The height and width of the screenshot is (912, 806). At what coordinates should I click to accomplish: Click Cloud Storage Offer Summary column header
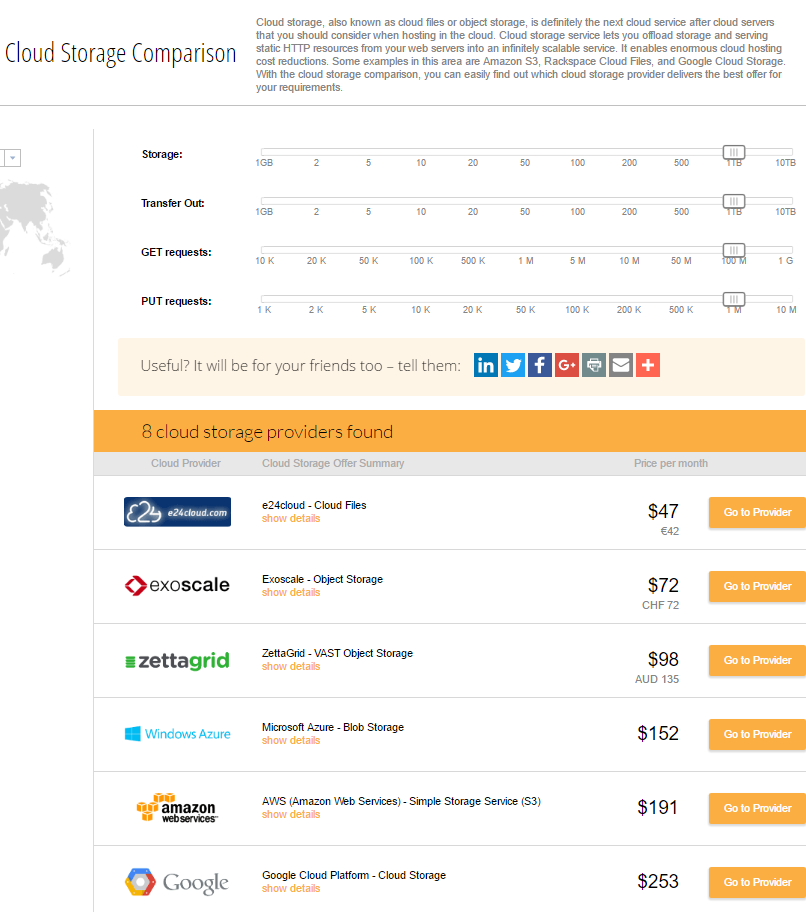click(x=333, y=463)
